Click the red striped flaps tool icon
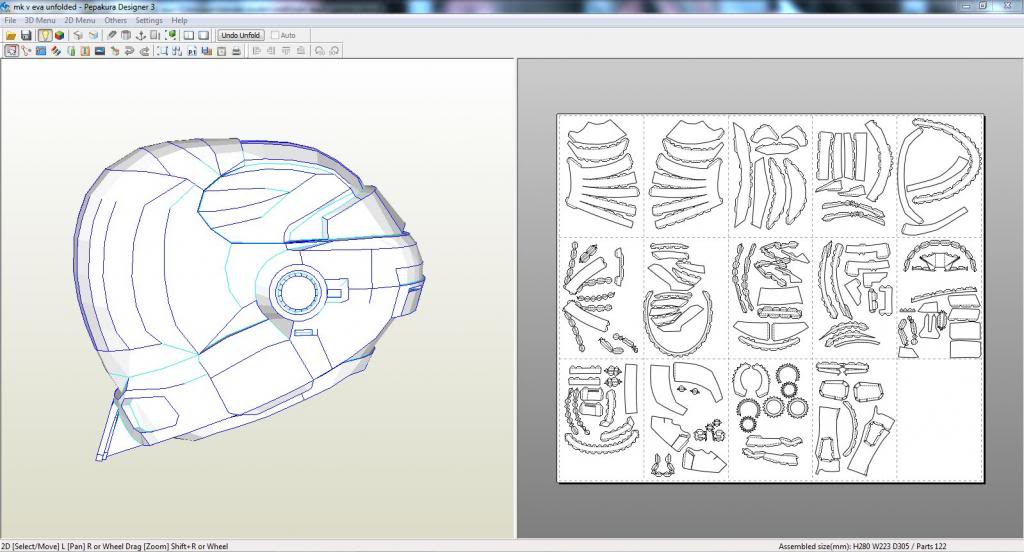Screen dimensions: 1024x552 pyautogui.click(x=56, y=50)
